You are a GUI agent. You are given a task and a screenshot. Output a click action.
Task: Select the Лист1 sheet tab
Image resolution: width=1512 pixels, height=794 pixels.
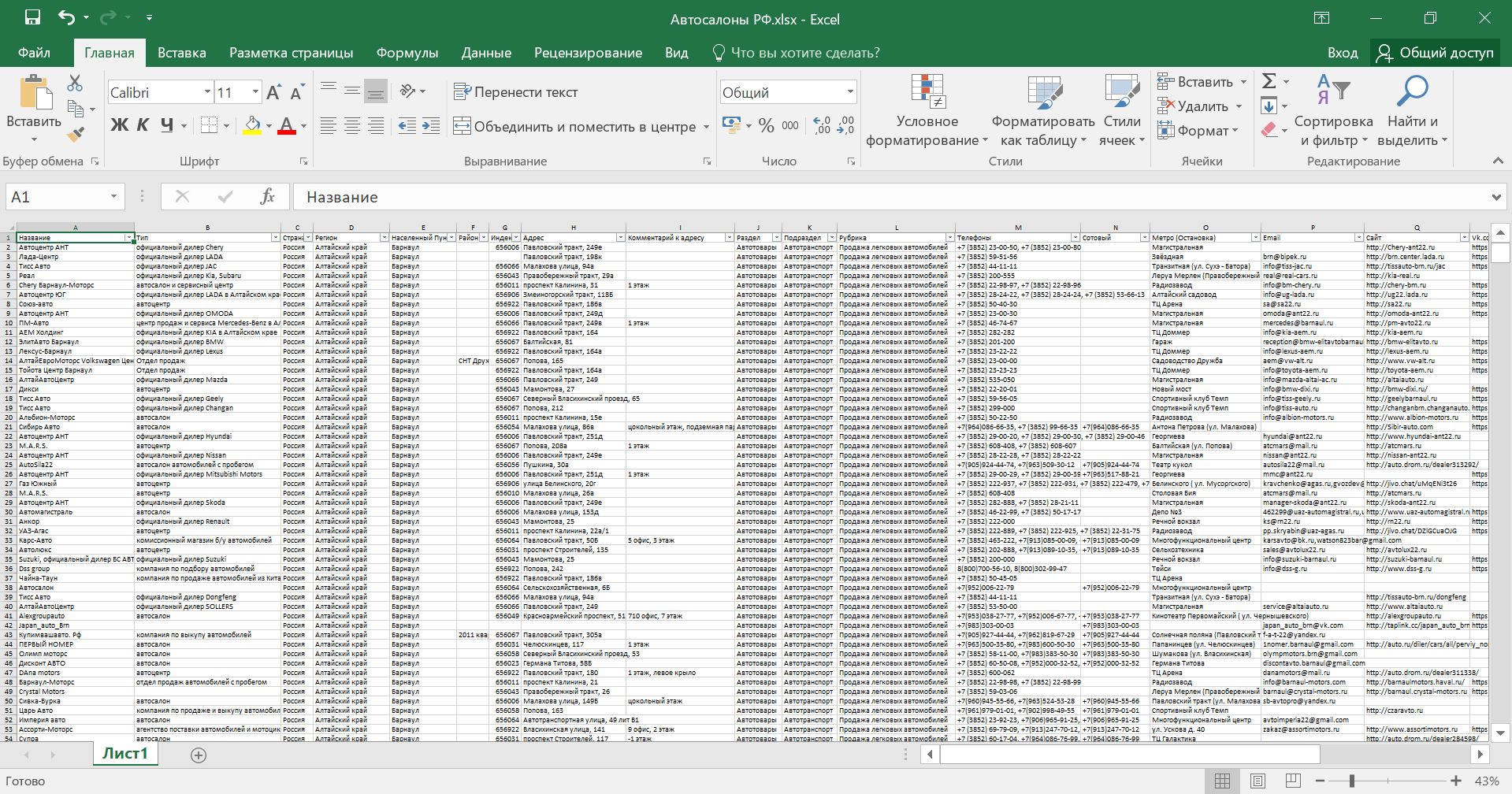[125, 754]
